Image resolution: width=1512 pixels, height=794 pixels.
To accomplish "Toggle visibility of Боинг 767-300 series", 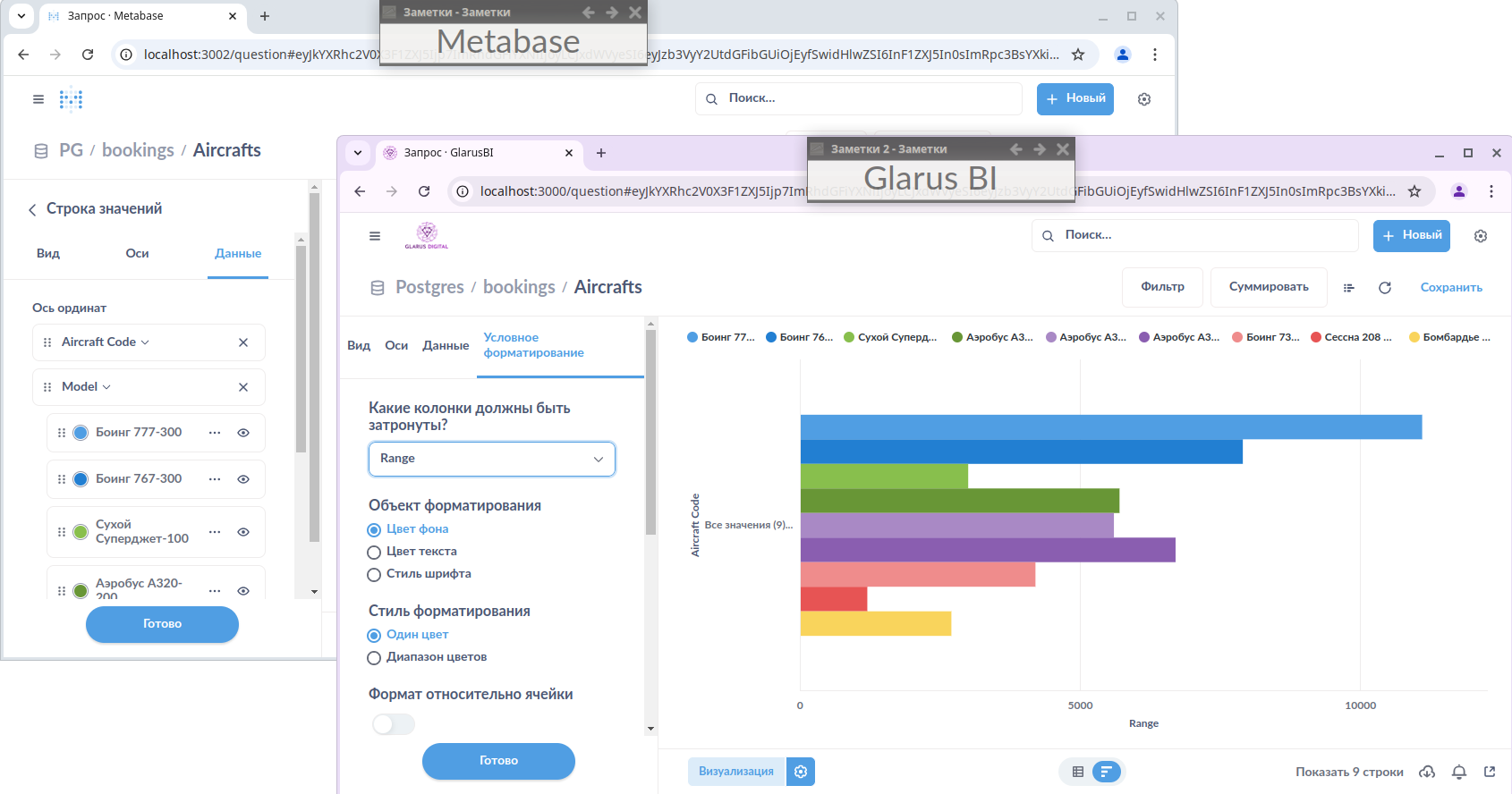I will pyautogui.click(x=243, y=479).
